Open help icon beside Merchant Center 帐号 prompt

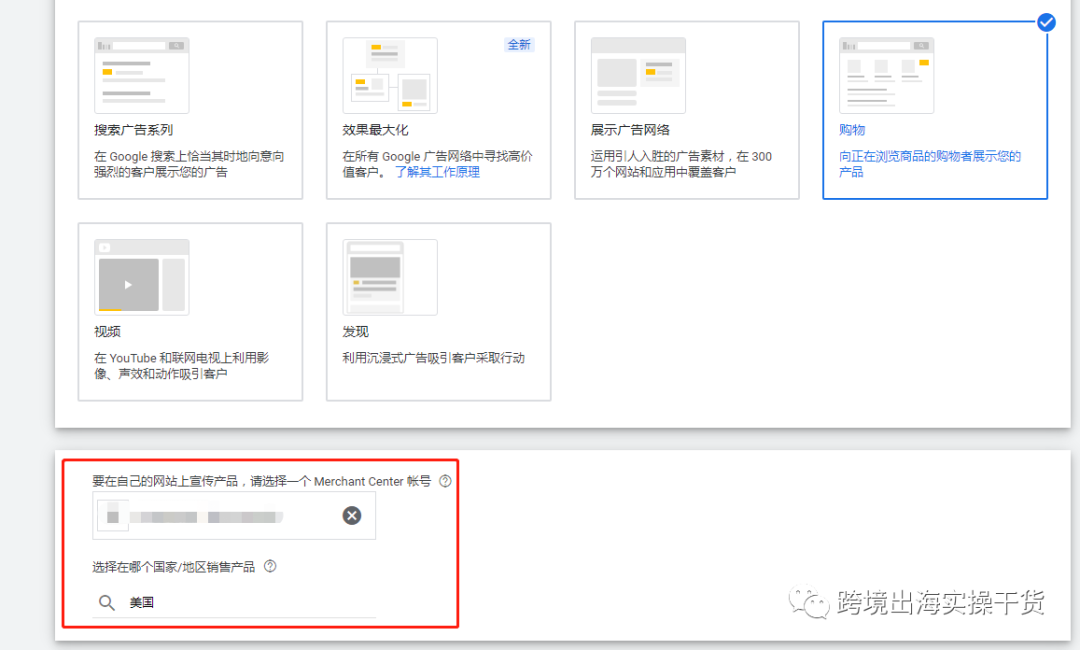pyautogui.click(x=445, y=481)
